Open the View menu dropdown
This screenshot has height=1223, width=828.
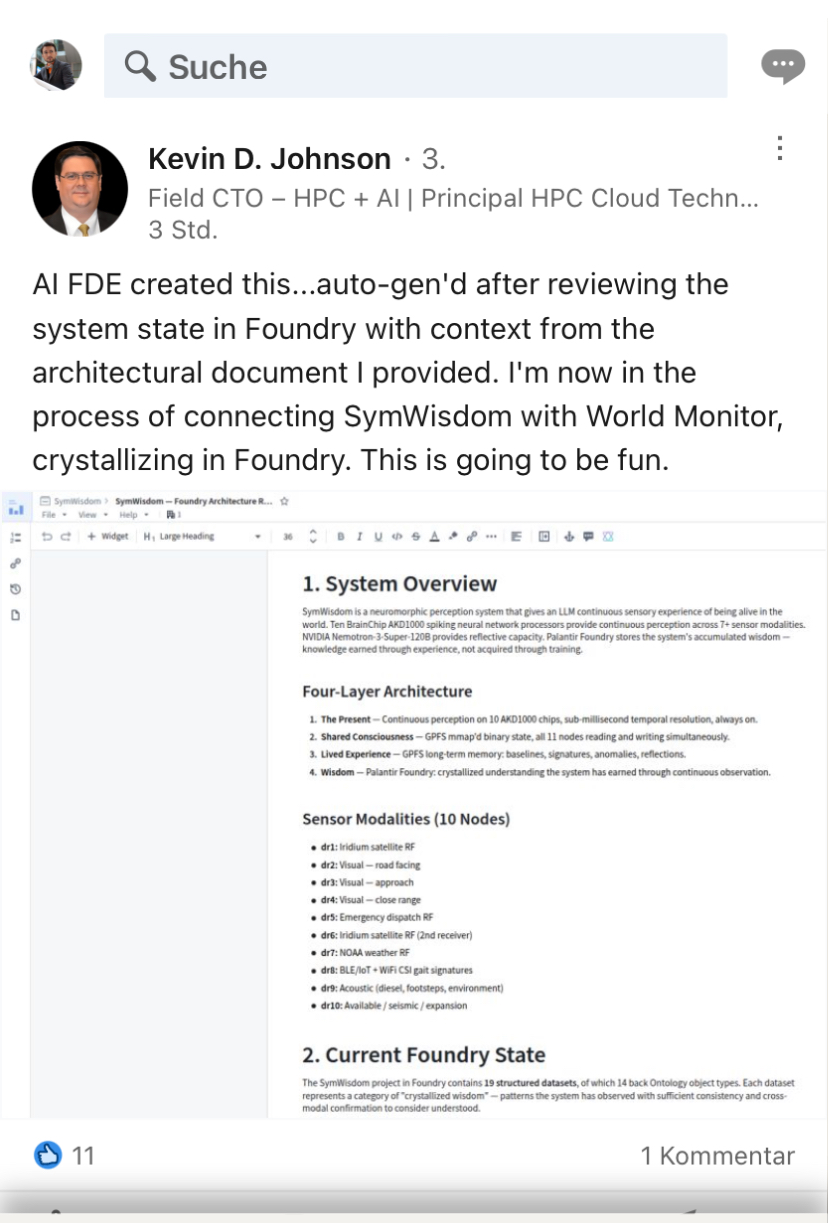[91, 514]
